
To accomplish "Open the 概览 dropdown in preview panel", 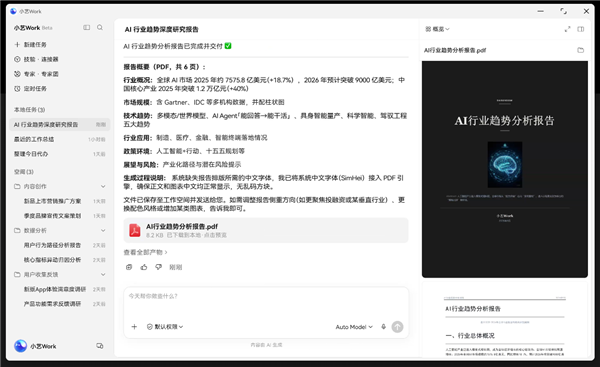I will pyautogui.click(x=437, y=29).
